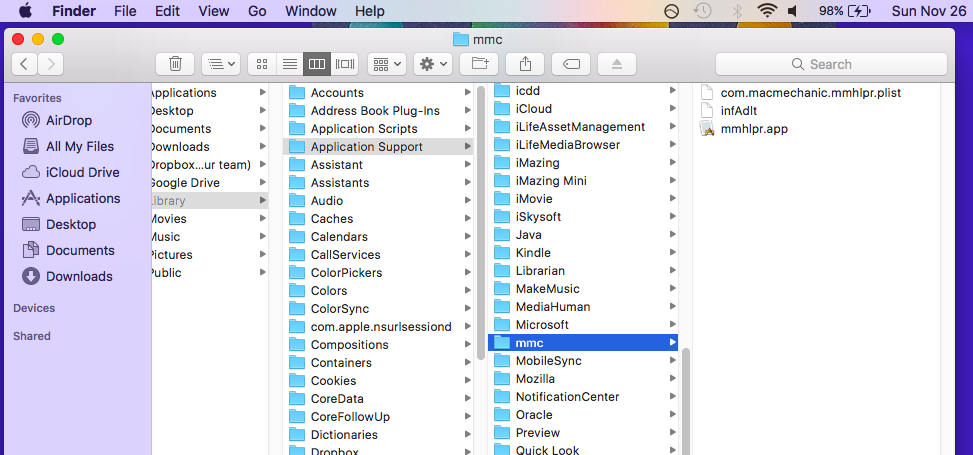This screenshot has width=973, height=455.
Task: Open the Finder menu
Action: [74, 11]
